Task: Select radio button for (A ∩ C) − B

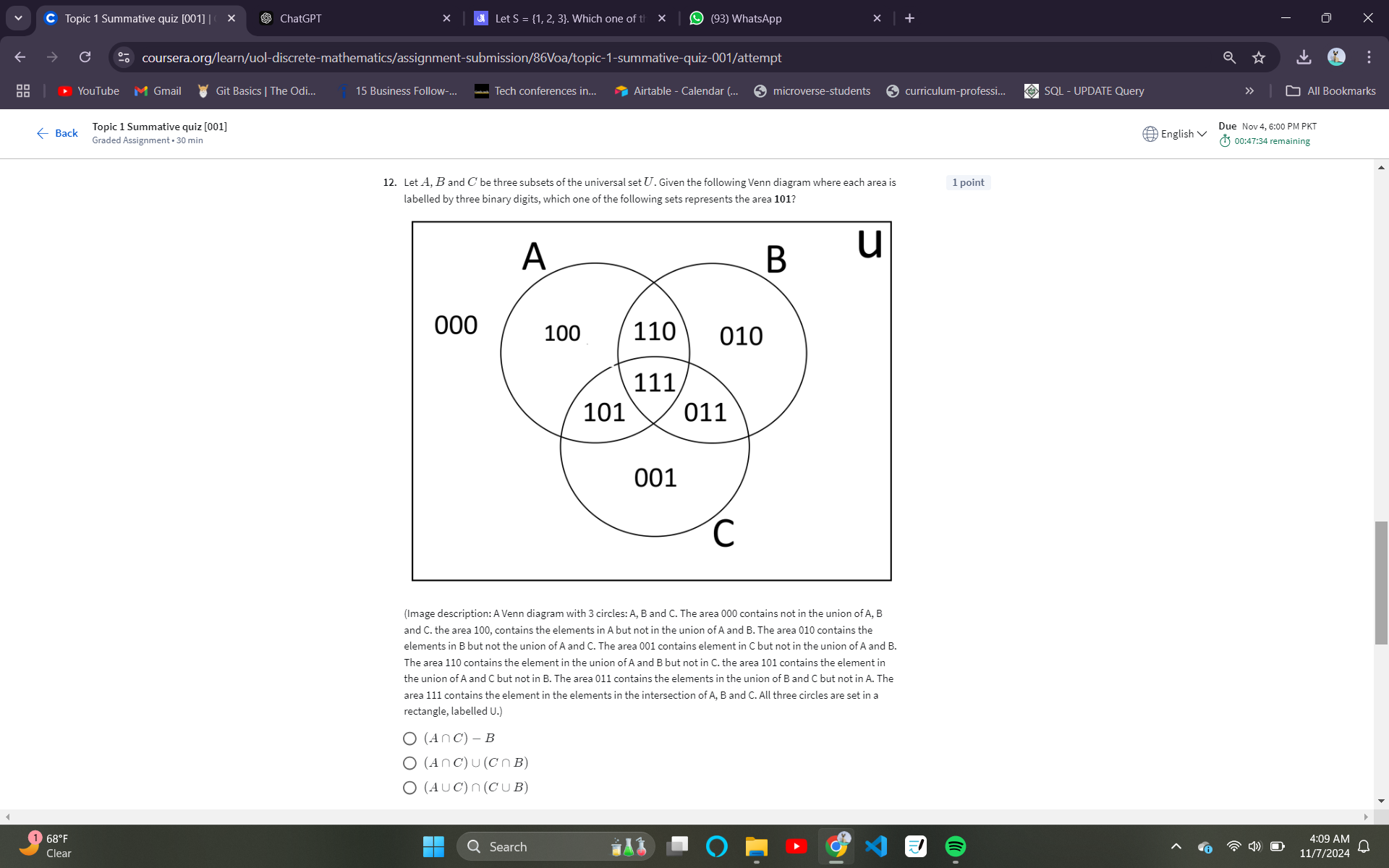Action: [x=408, y=738]
